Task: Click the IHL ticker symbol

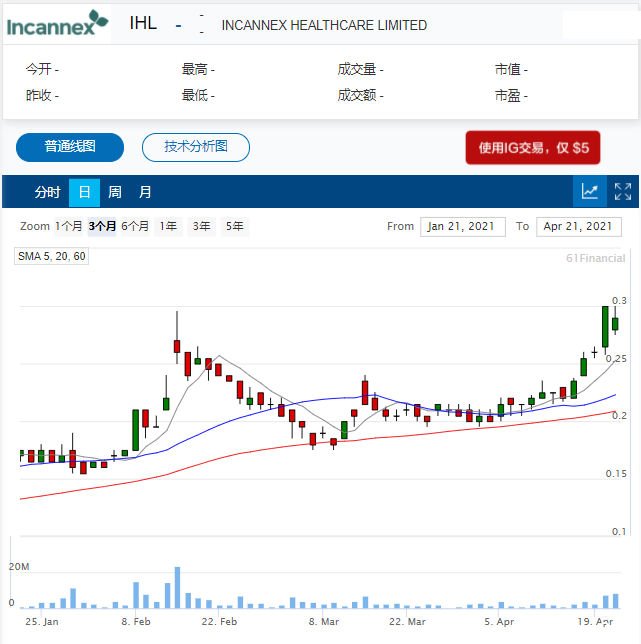Action: 143,23
